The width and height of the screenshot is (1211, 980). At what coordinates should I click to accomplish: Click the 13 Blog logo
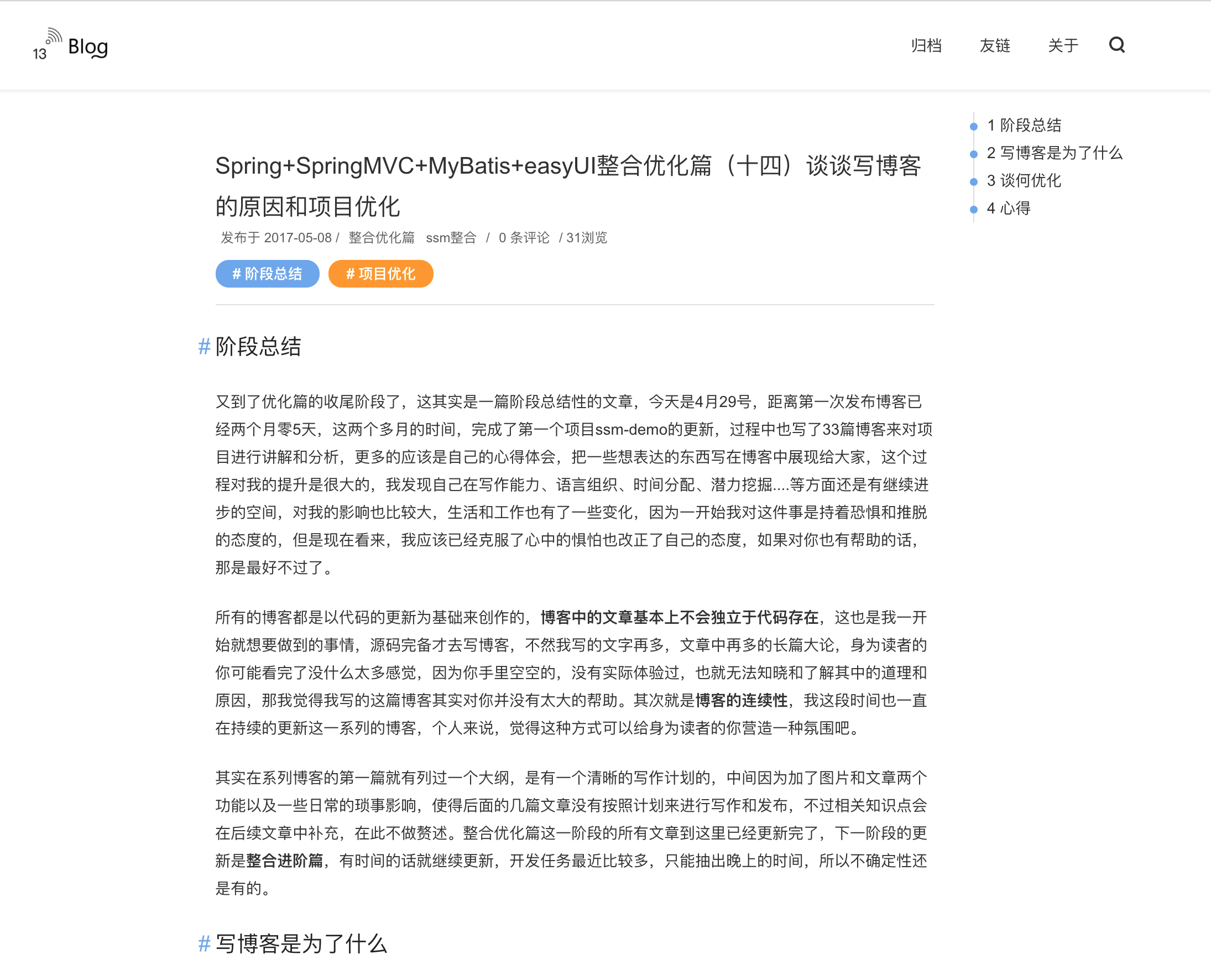coord(70,45)
